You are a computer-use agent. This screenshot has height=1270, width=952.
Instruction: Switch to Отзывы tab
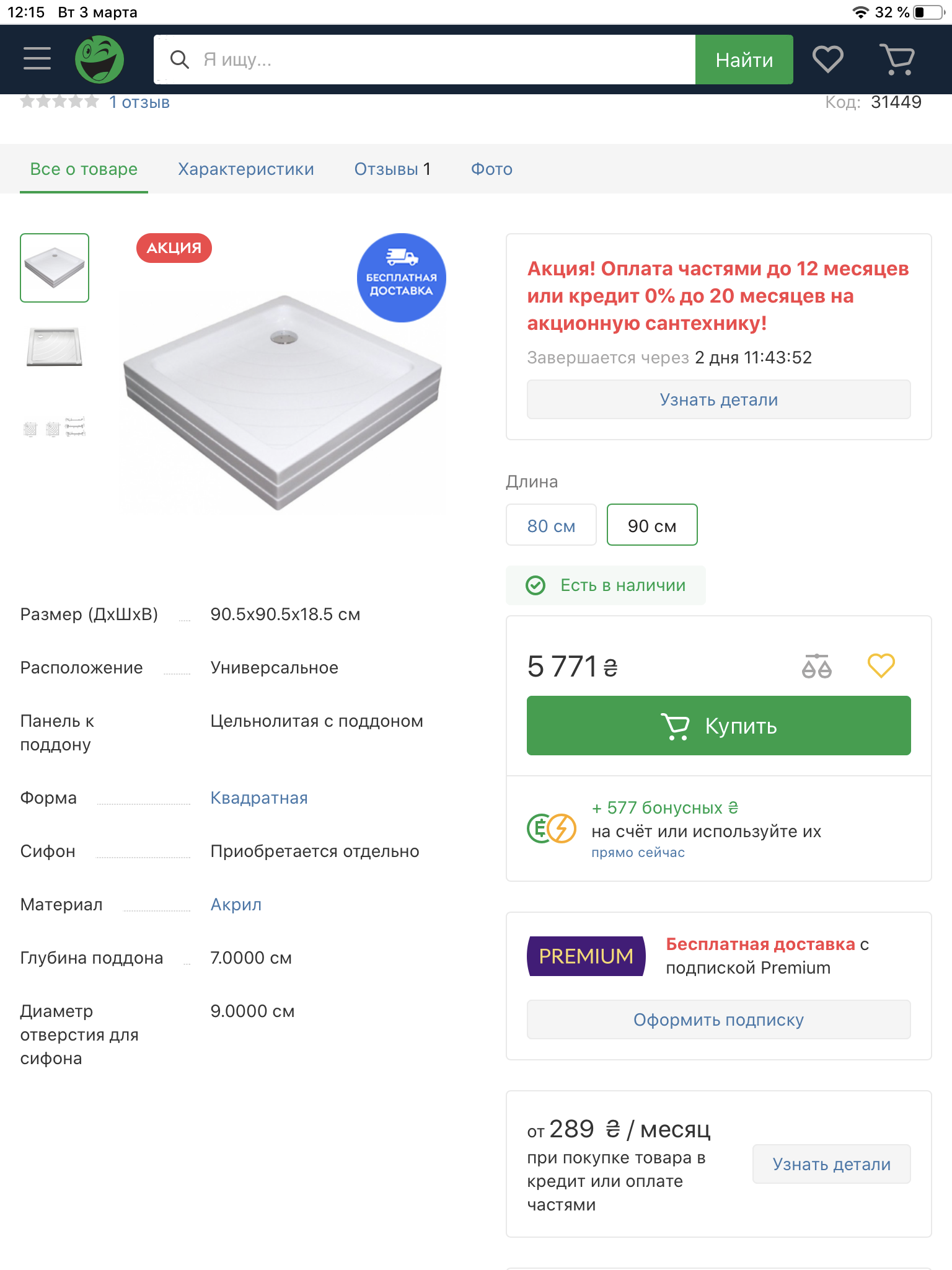point(392,169)
